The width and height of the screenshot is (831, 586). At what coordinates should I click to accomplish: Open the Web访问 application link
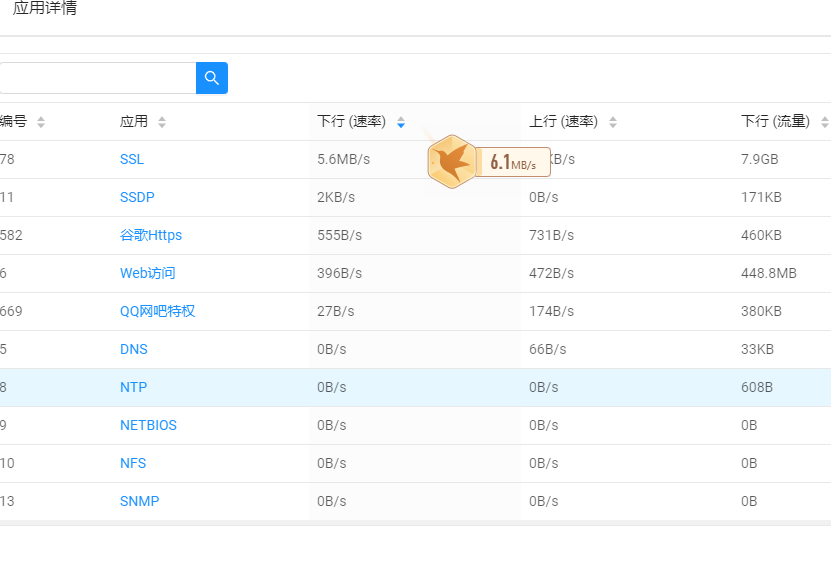[148, 273]
